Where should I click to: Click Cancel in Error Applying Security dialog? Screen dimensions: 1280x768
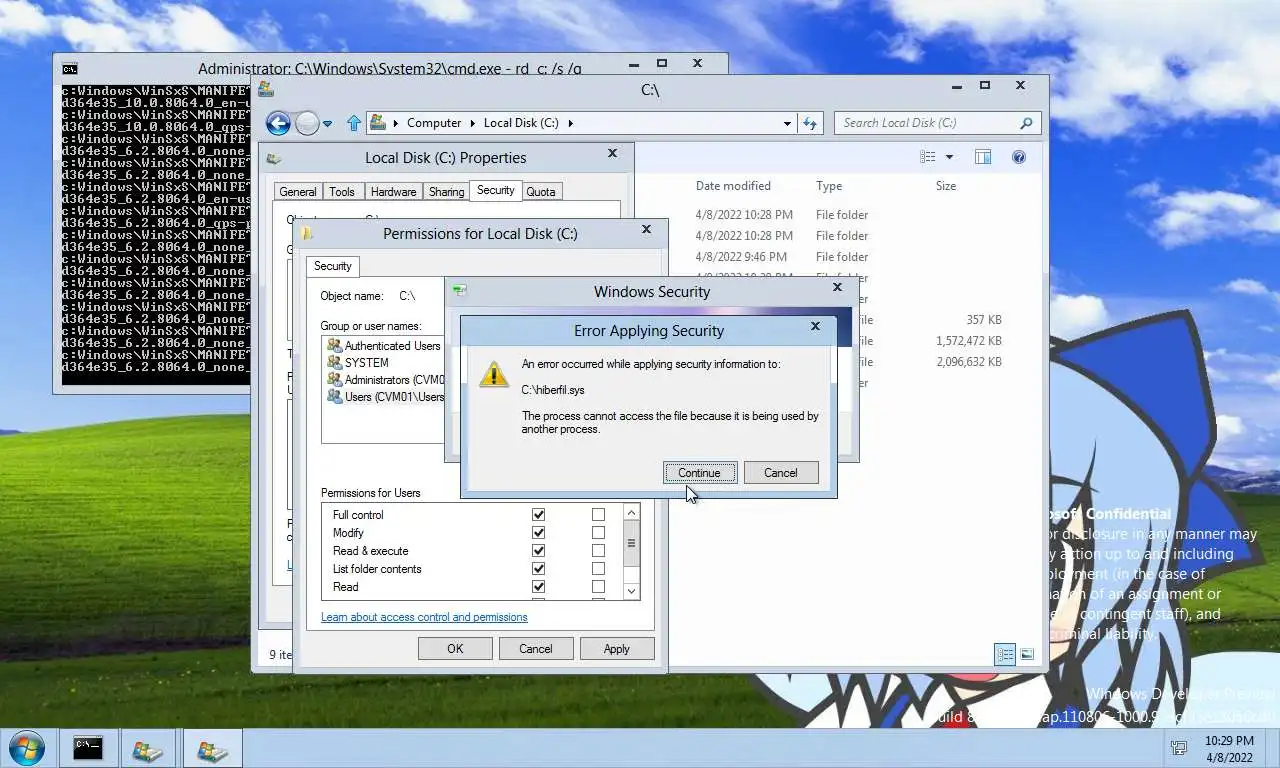click(x=781, y=473)
